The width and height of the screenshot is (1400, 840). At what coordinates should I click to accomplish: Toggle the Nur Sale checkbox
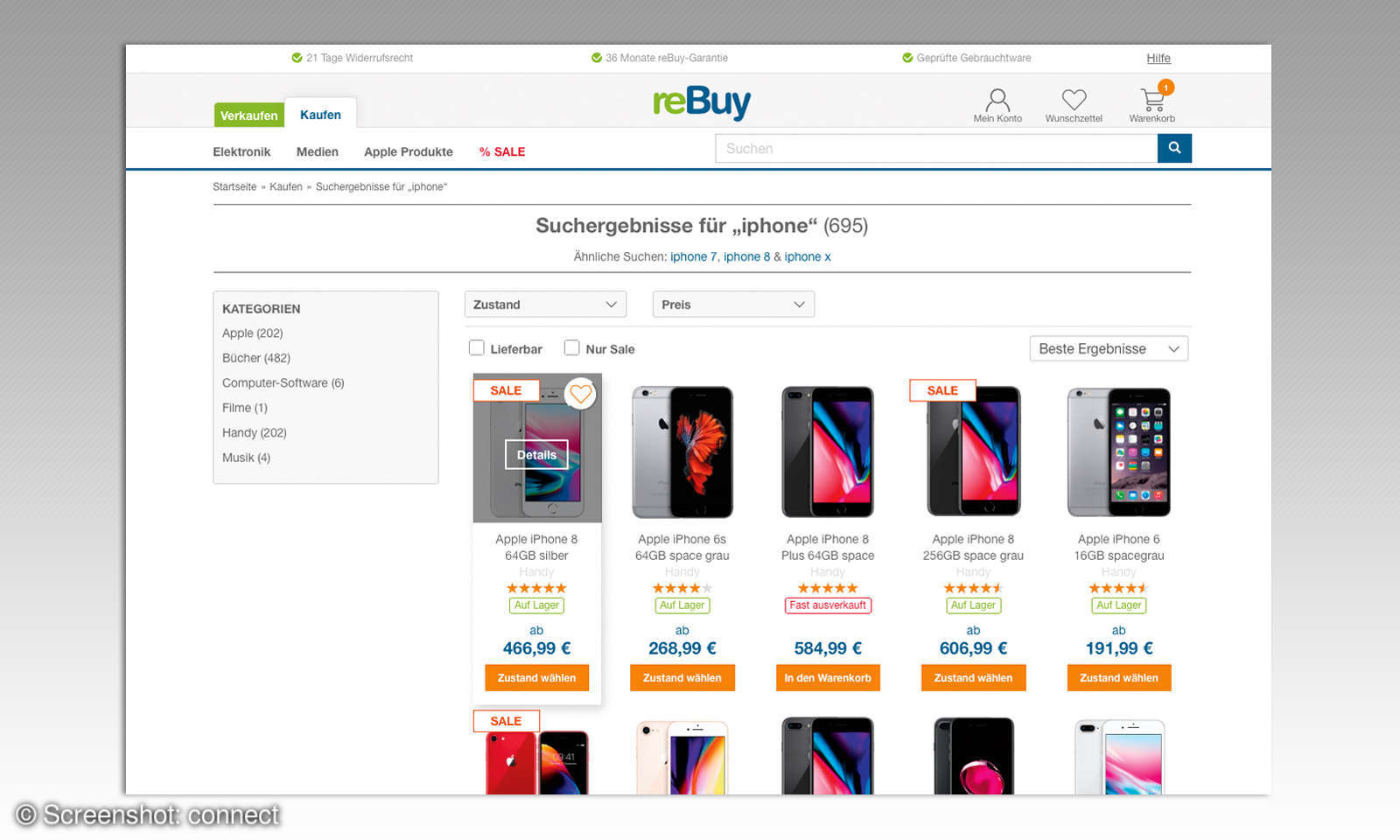coord(572,348)
